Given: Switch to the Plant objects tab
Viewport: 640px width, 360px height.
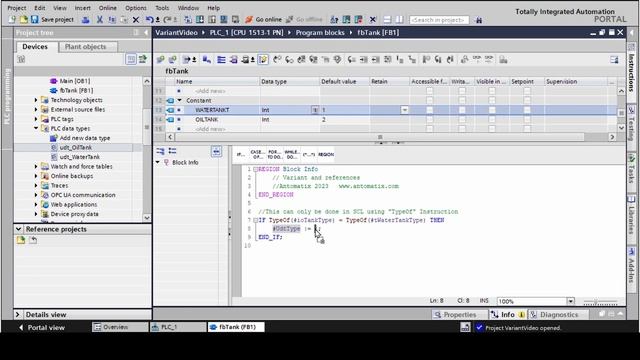Looking at the screenshot, I should pos(86,47).
